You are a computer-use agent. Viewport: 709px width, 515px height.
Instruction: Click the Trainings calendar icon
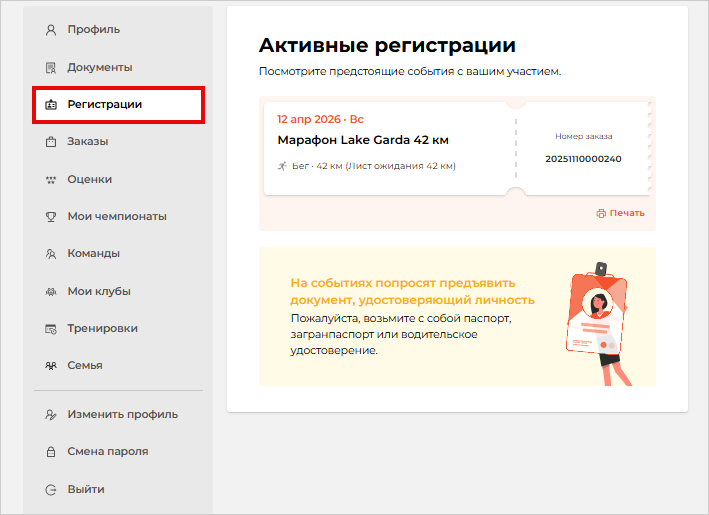pyautogui.click(x=51, y=329)
